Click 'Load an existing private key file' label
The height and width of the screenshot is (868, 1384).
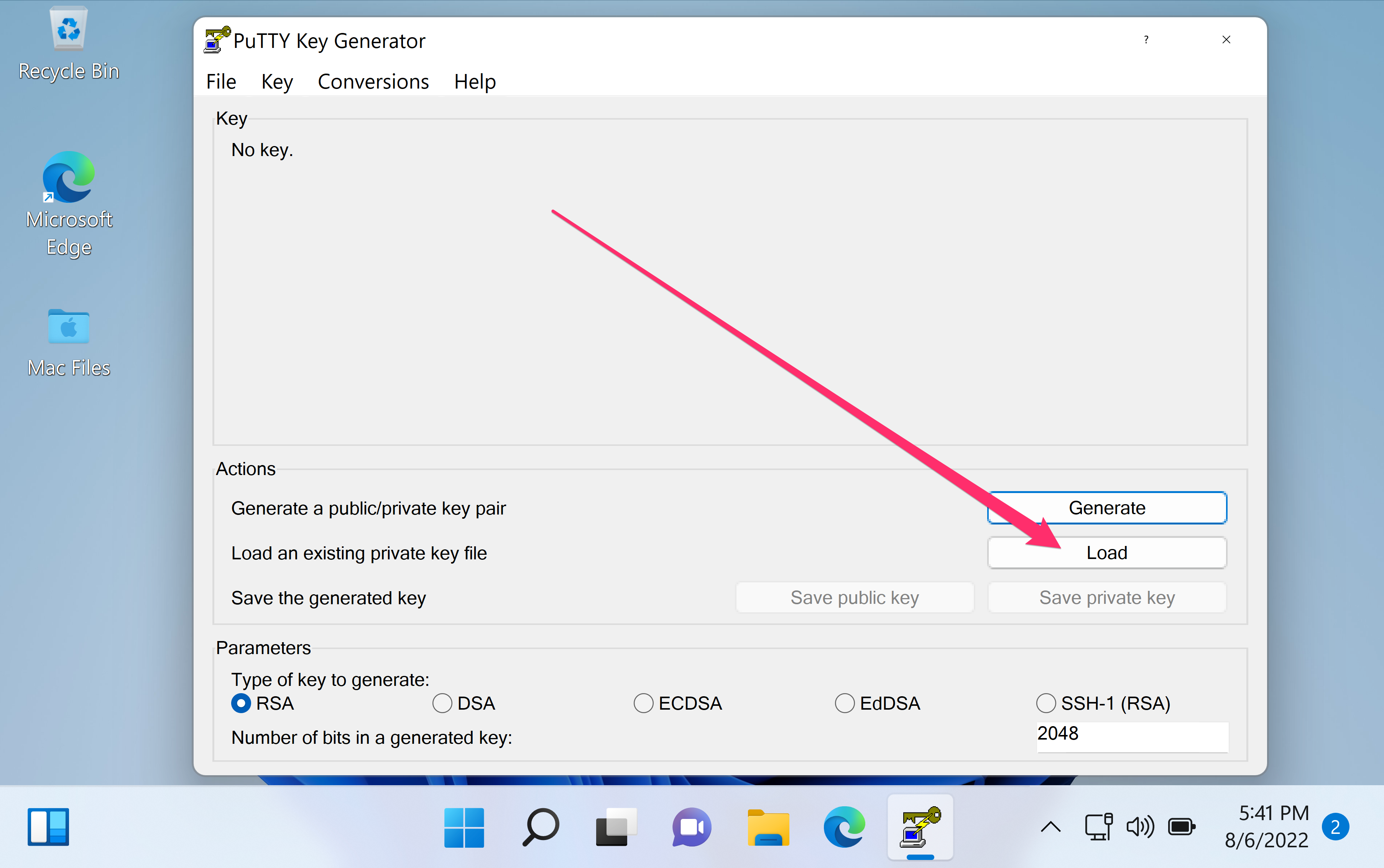pyautogui.click(x=359, y=553)
